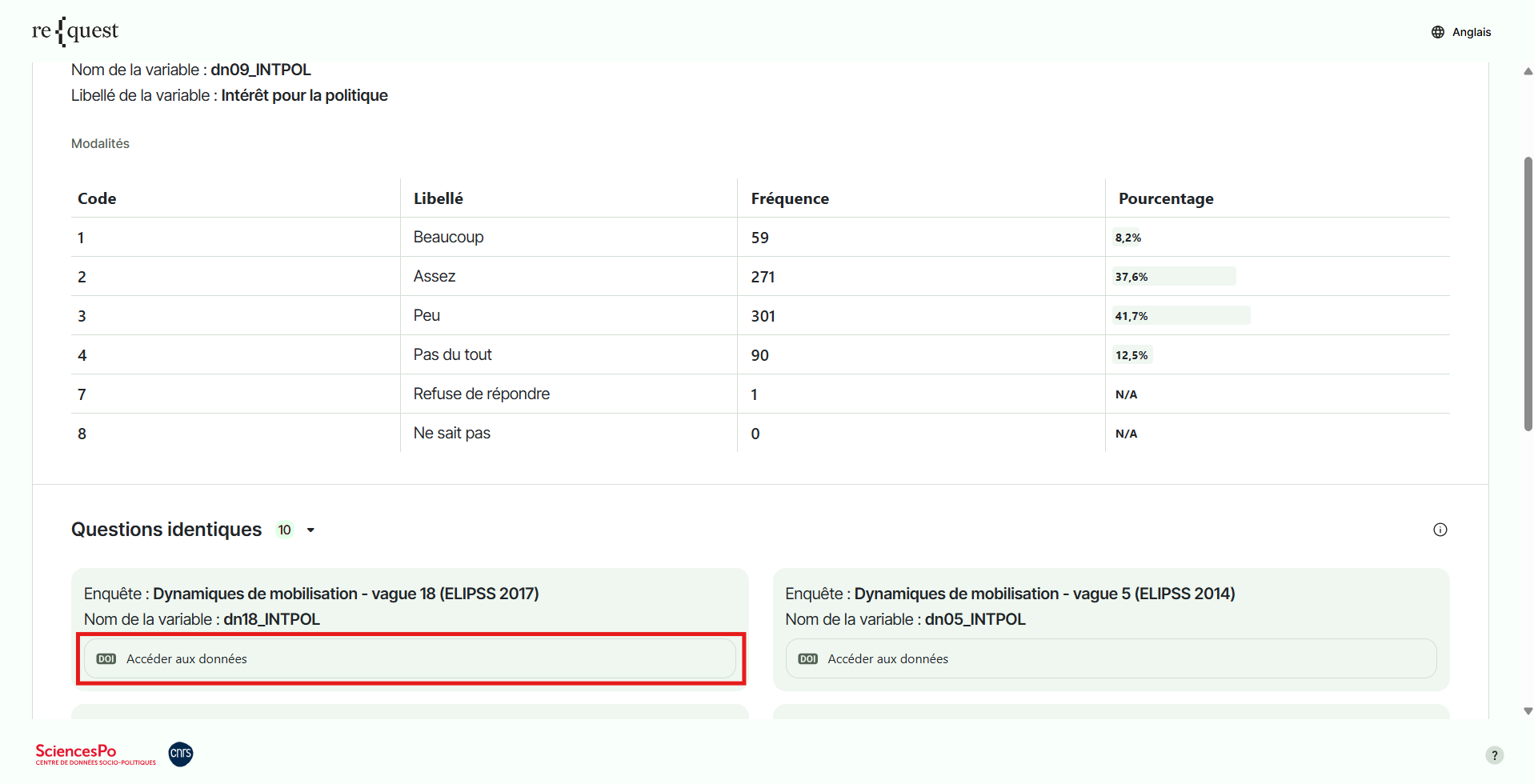Click the scrollbar up arrow
Viewport: 1534px width, 784px height.
coord(1528,71)
